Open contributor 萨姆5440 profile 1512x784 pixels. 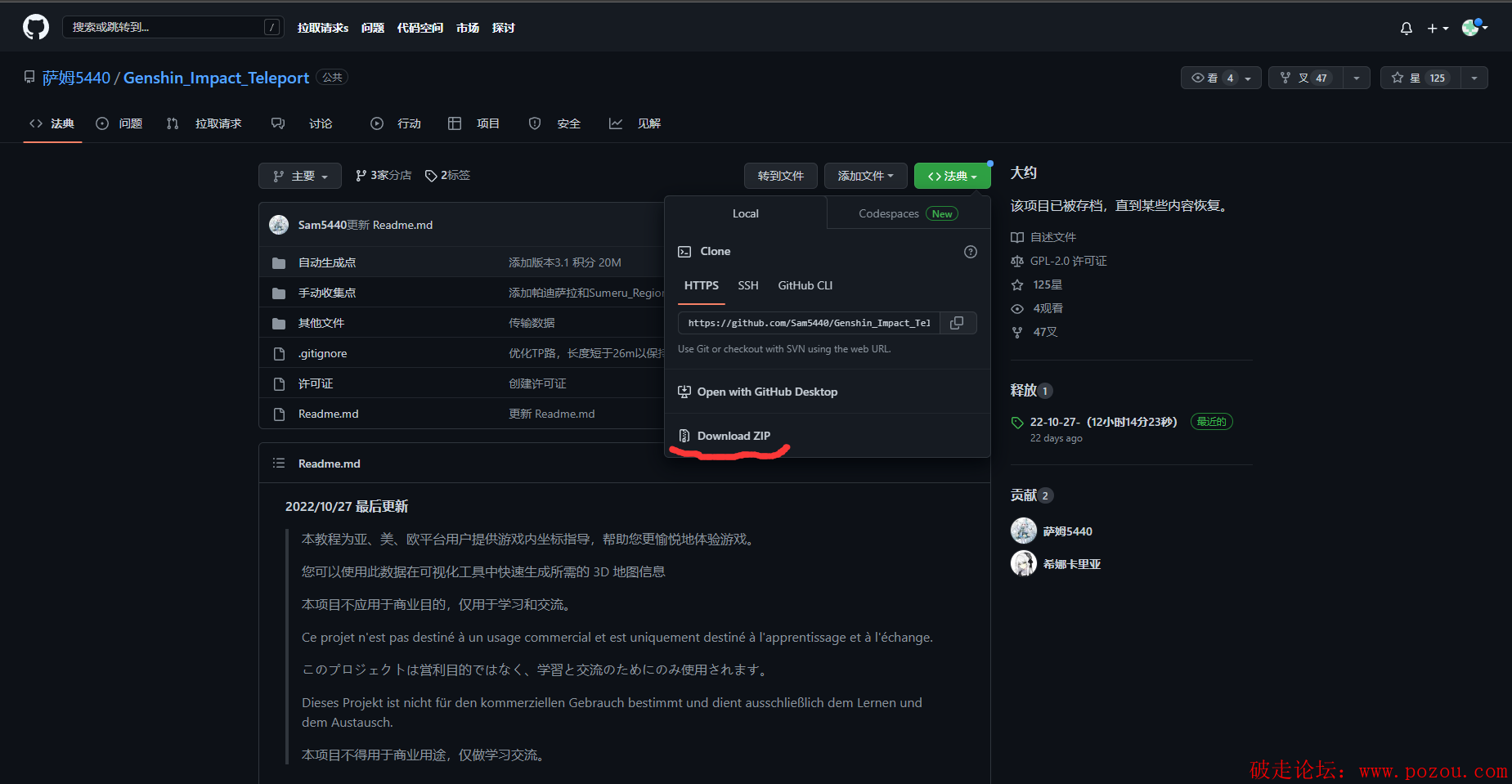point(1067,531)
